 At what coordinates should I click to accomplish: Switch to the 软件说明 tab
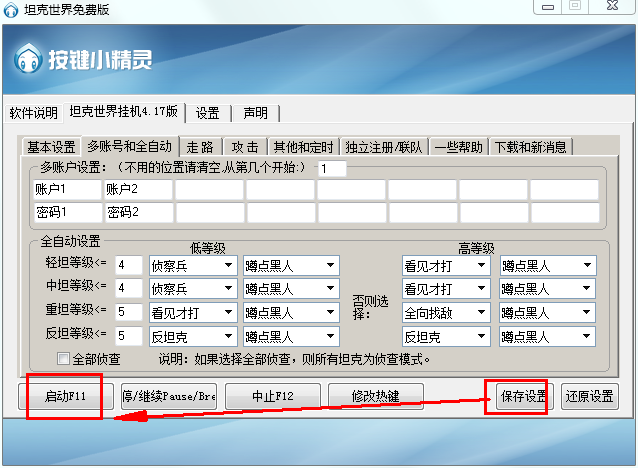34,112
